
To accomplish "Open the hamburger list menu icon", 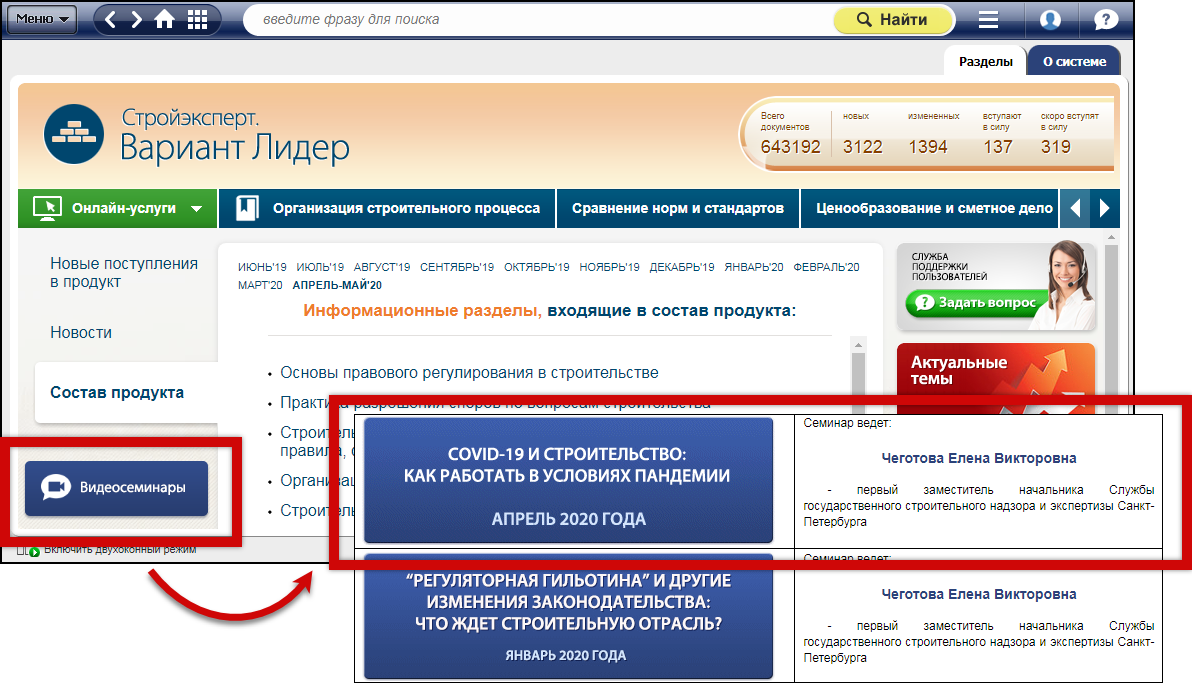I will pyautogui.click(x=988, y=20).
